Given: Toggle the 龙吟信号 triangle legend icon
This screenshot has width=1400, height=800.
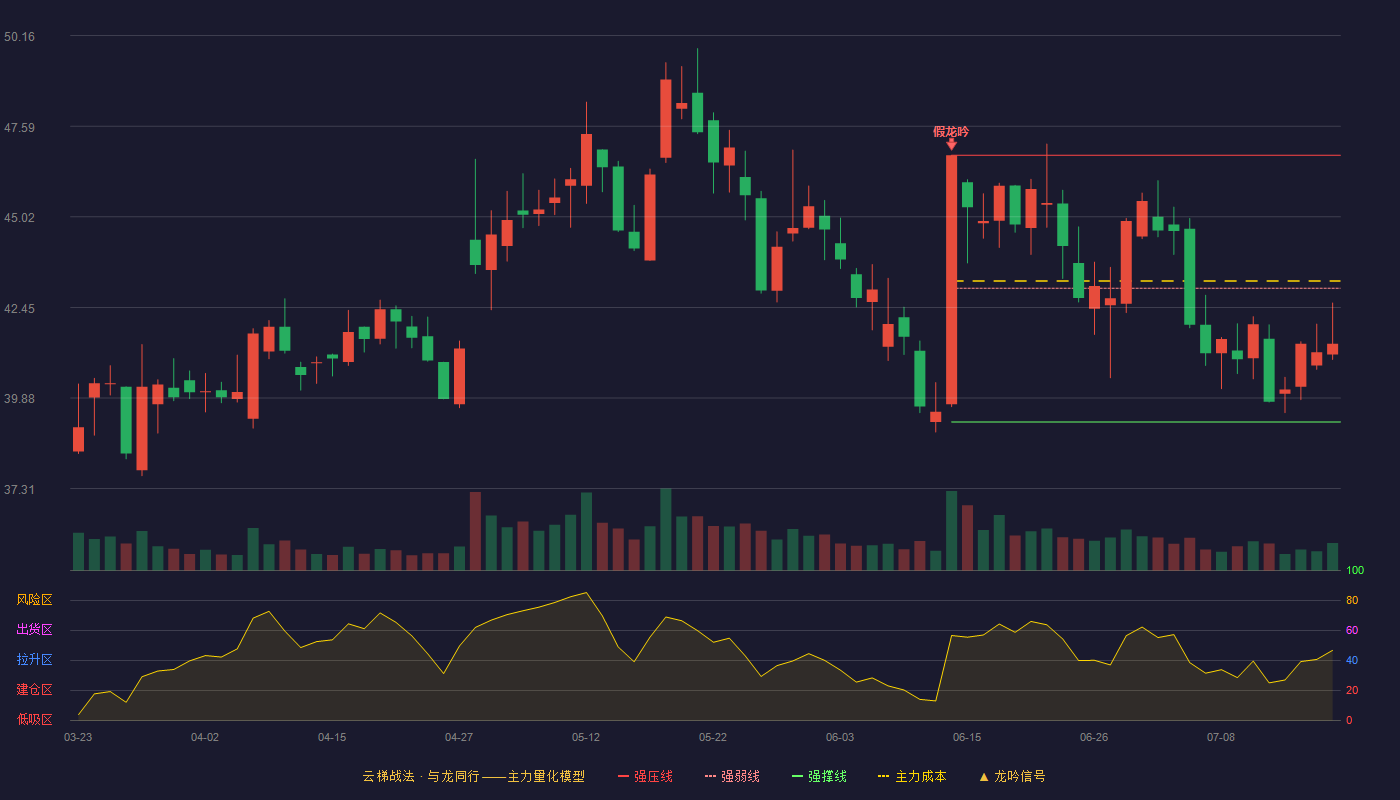Looking at the screenshot, I should pos(984,776).
